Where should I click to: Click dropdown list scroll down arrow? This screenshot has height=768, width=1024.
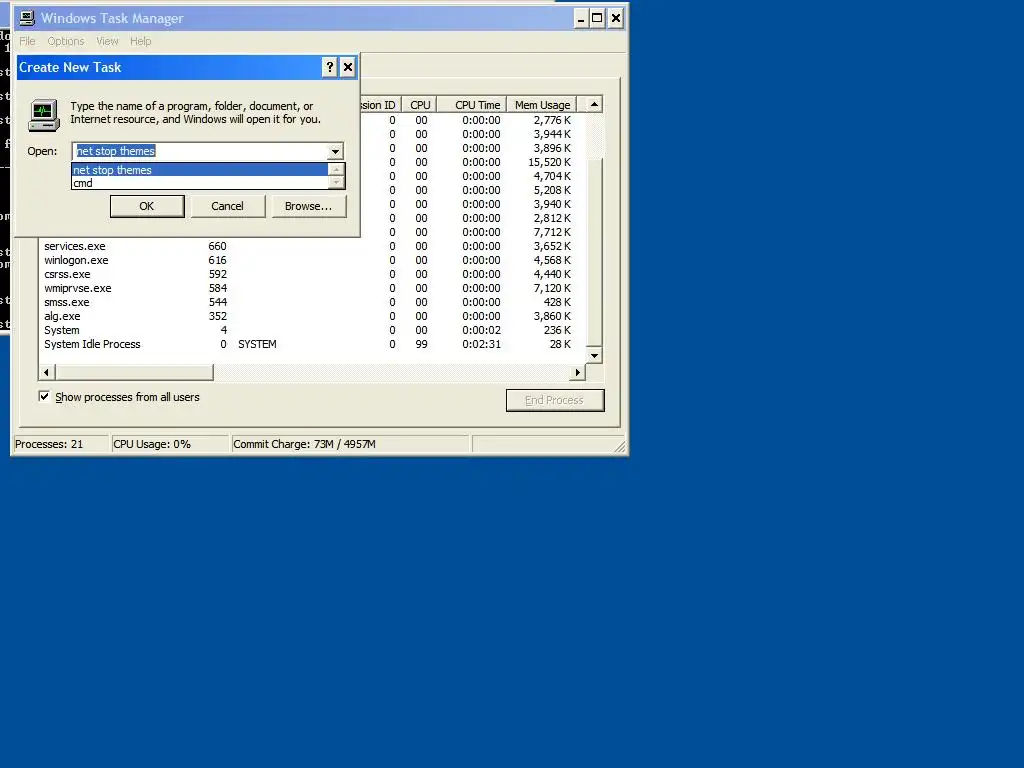click(x=336, y=183)
